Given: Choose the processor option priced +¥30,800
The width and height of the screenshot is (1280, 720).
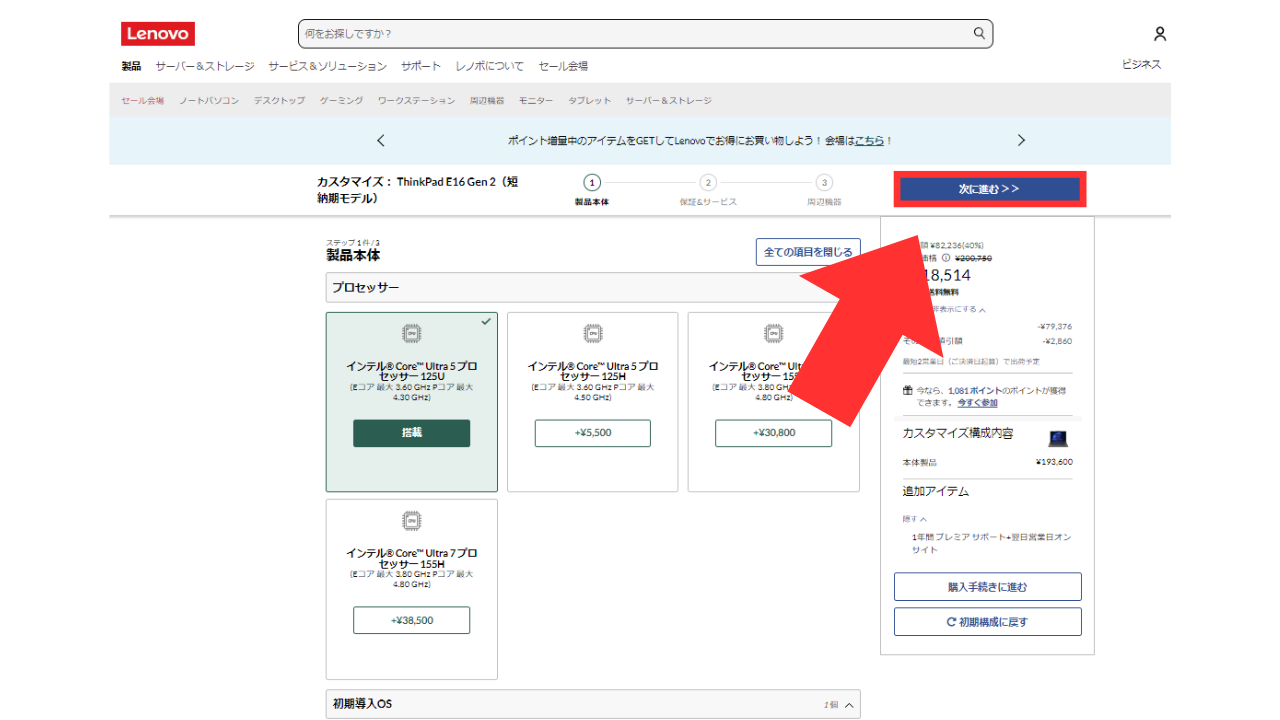Looking at the screenshot, I should point(772,433).
